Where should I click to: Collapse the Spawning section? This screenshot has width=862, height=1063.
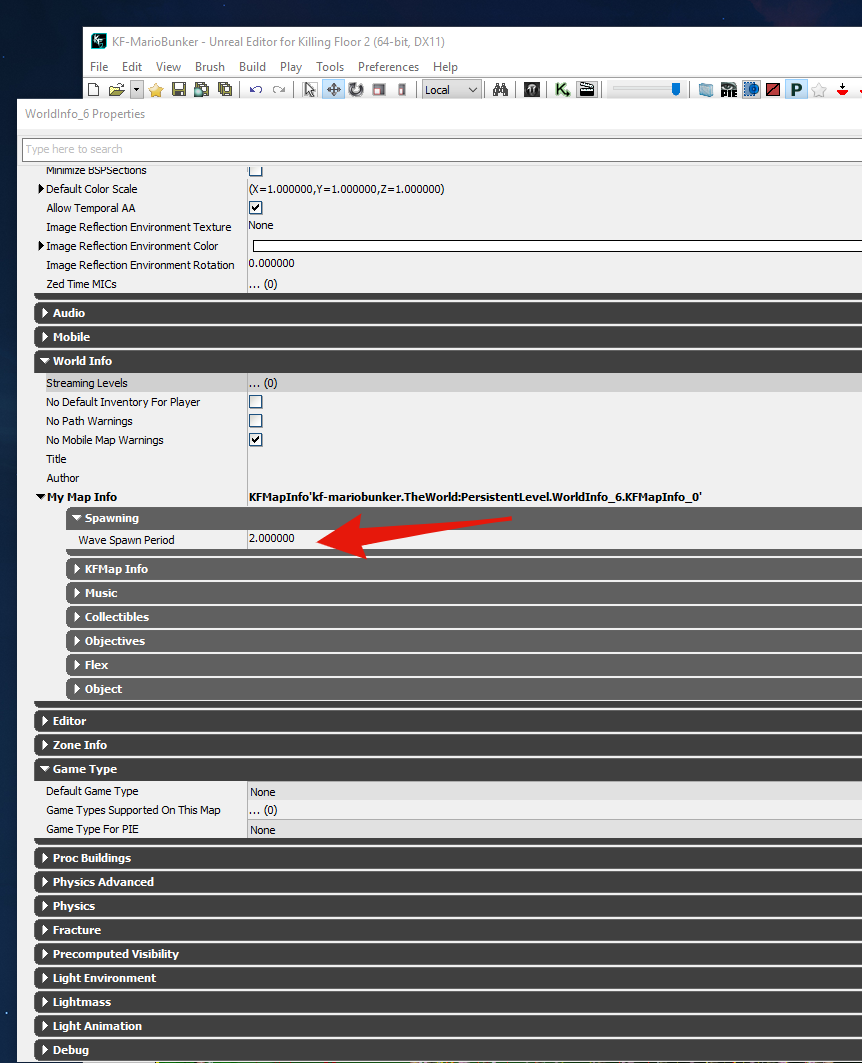click(77, 517)
